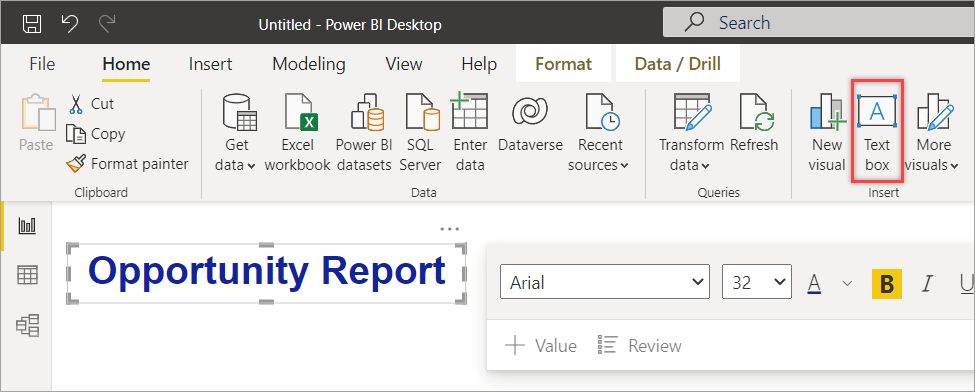Open the Help ribbon tab

479,64
